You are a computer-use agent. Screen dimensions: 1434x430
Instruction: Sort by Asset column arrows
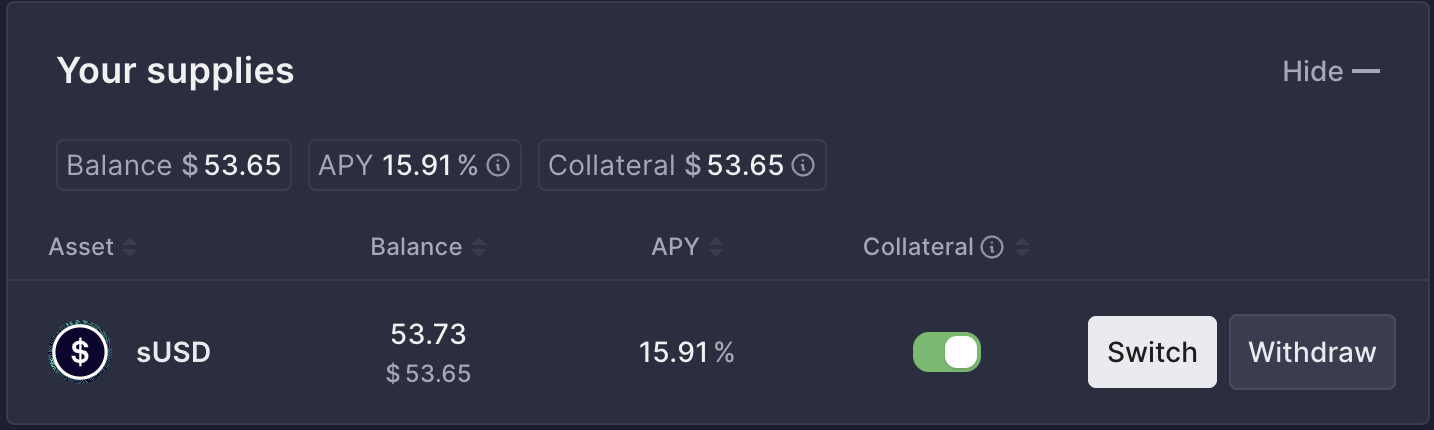tap(129, 247)
